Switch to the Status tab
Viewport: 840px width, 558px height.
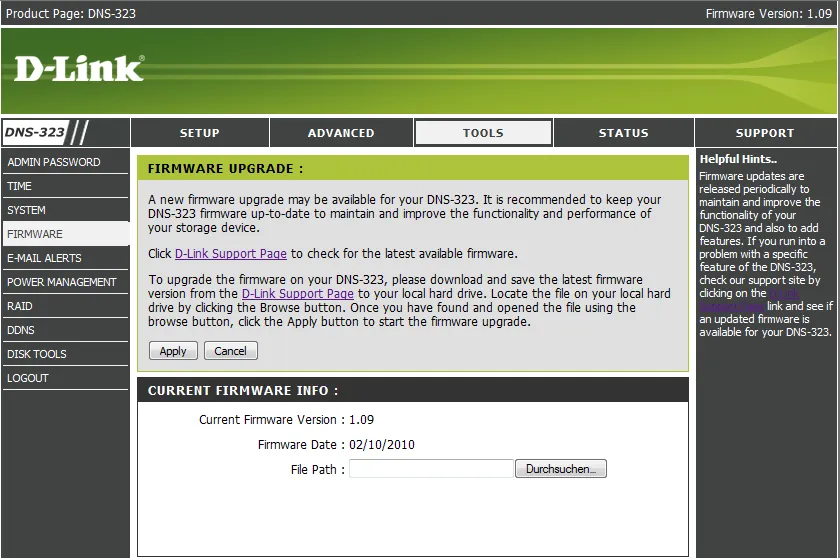click(x=624, y=133)
